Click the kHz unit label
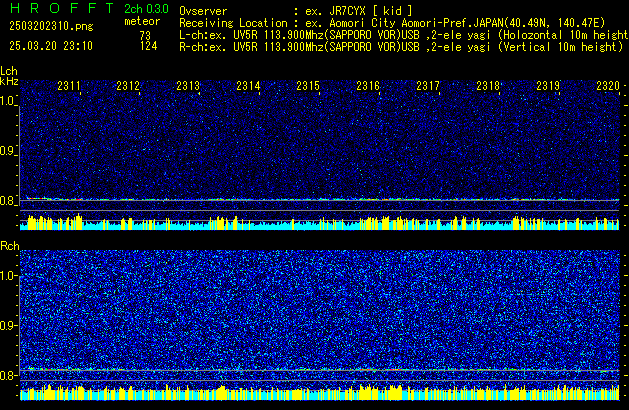The image size is (629, 410). point(9,81)
